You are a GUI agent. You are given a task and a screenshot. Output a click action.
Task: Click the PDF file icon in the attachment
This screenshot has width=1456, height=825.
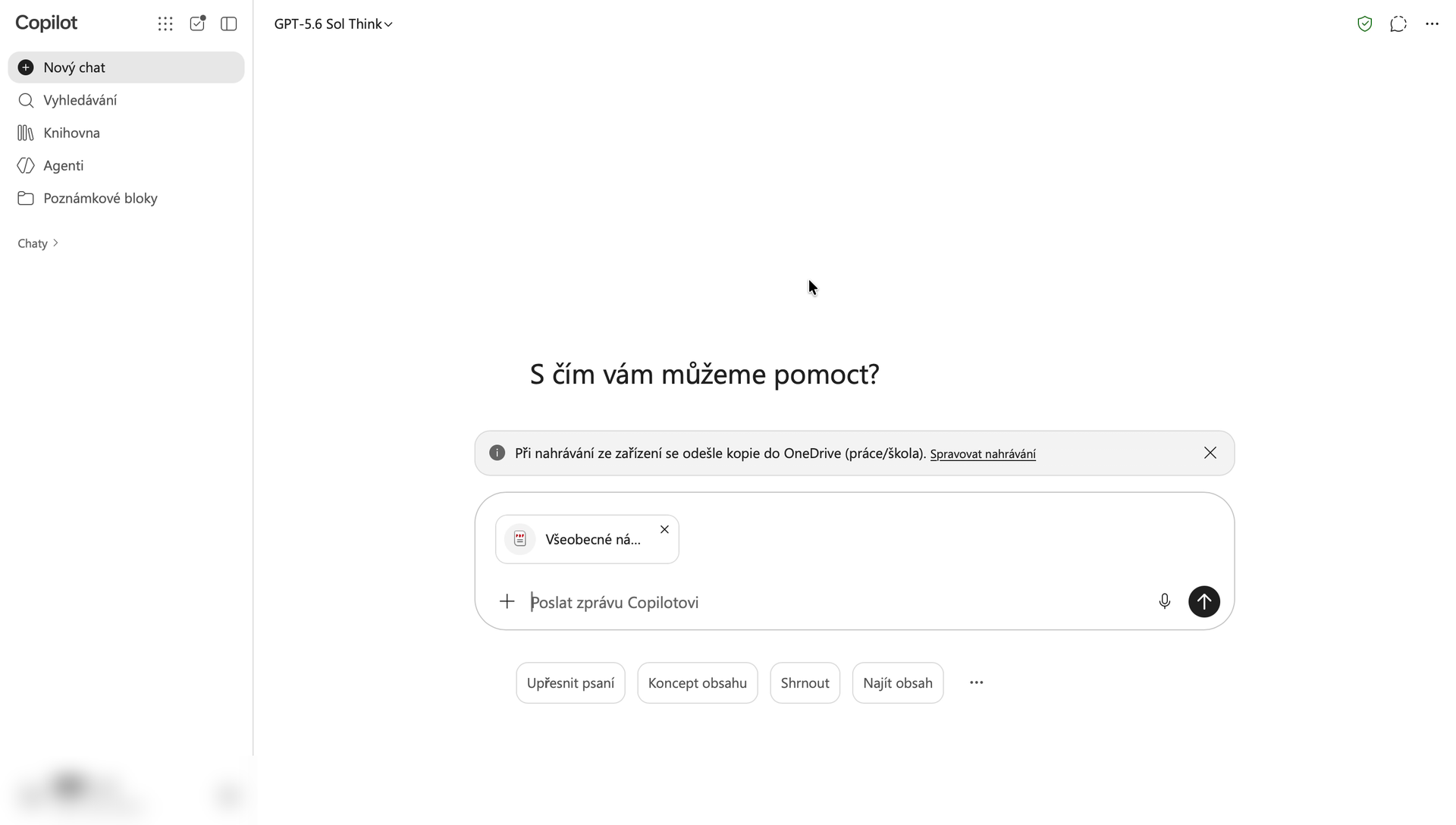point(520,539)
